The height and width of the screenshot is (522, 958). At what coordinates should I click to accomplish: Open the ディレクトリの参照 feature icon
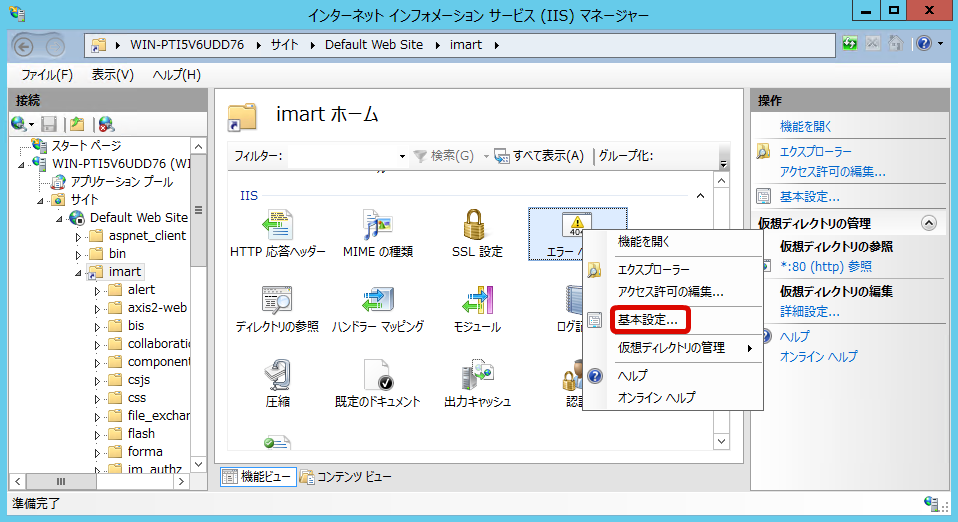[x=277, y=309]
